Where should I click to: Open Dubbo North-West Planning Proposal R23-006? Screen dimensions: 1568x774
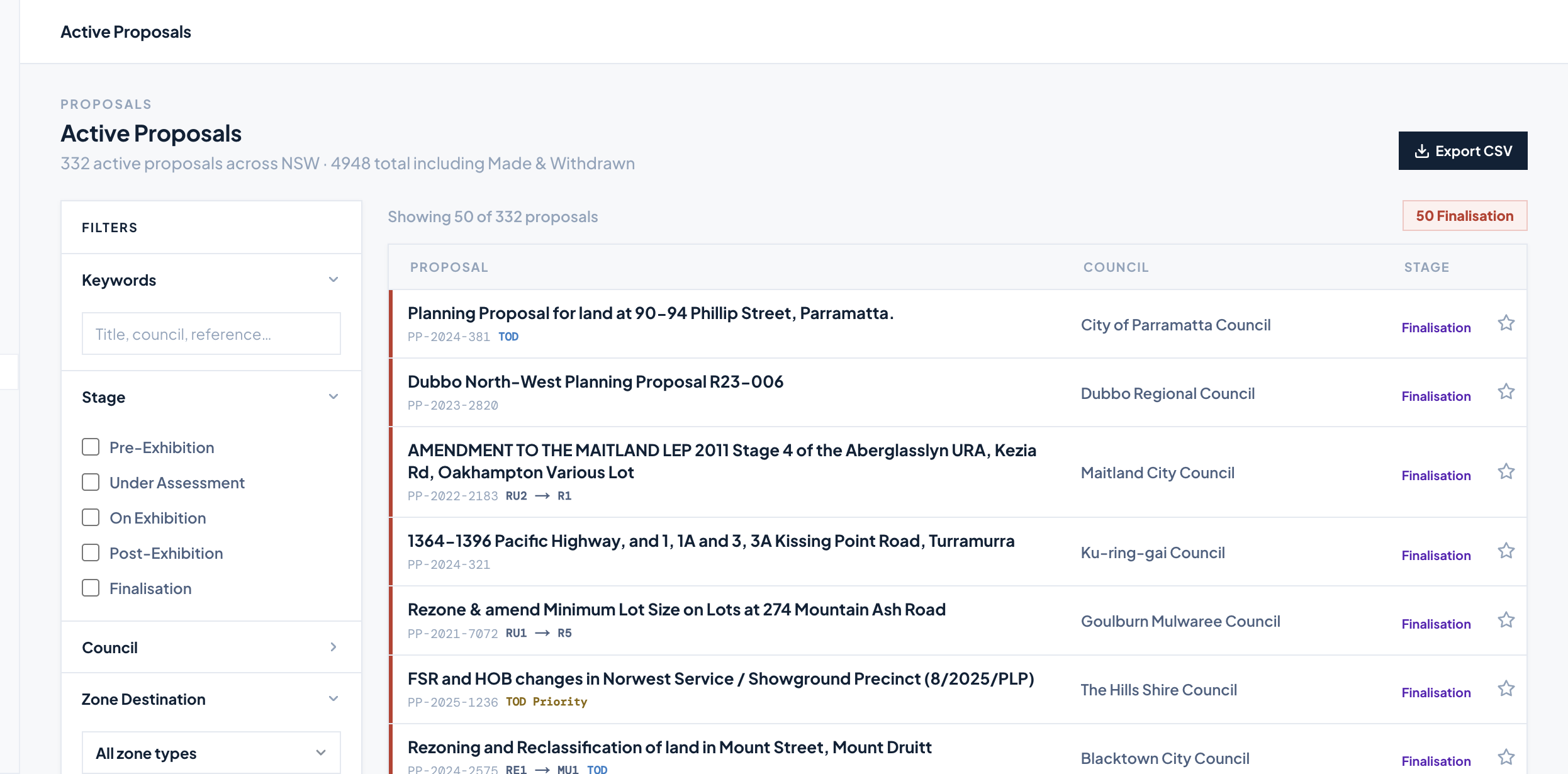(595, 381)
